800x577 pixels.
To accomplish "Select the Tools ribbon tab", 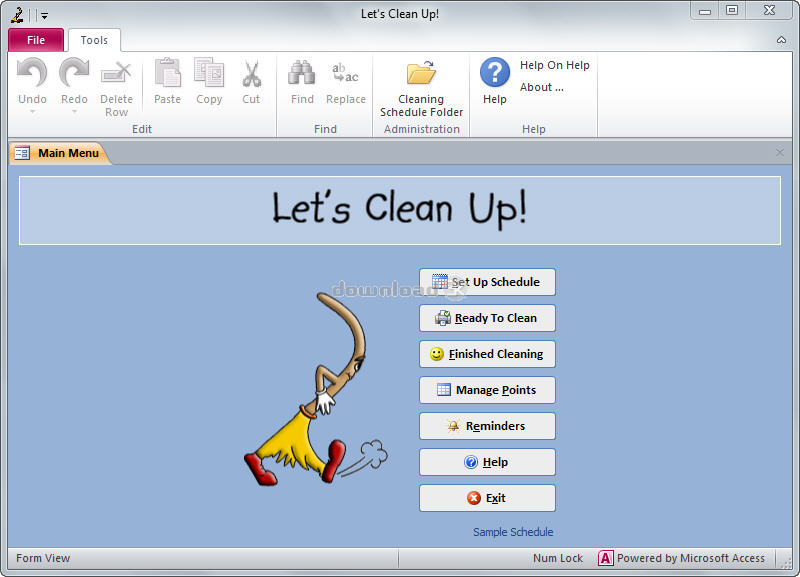I will [94, 40].
